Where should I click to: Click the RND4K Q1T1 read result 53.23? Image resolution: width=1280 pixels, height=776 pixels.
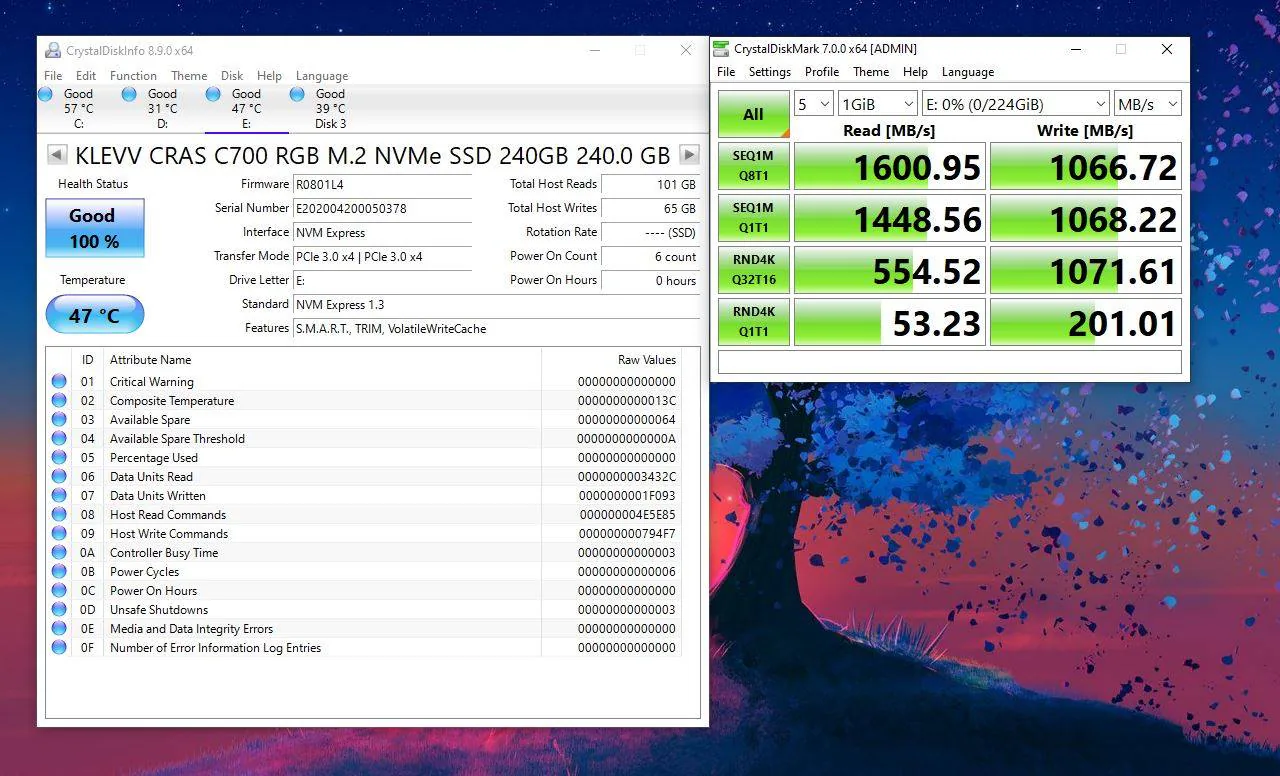(x=890, y=322)
